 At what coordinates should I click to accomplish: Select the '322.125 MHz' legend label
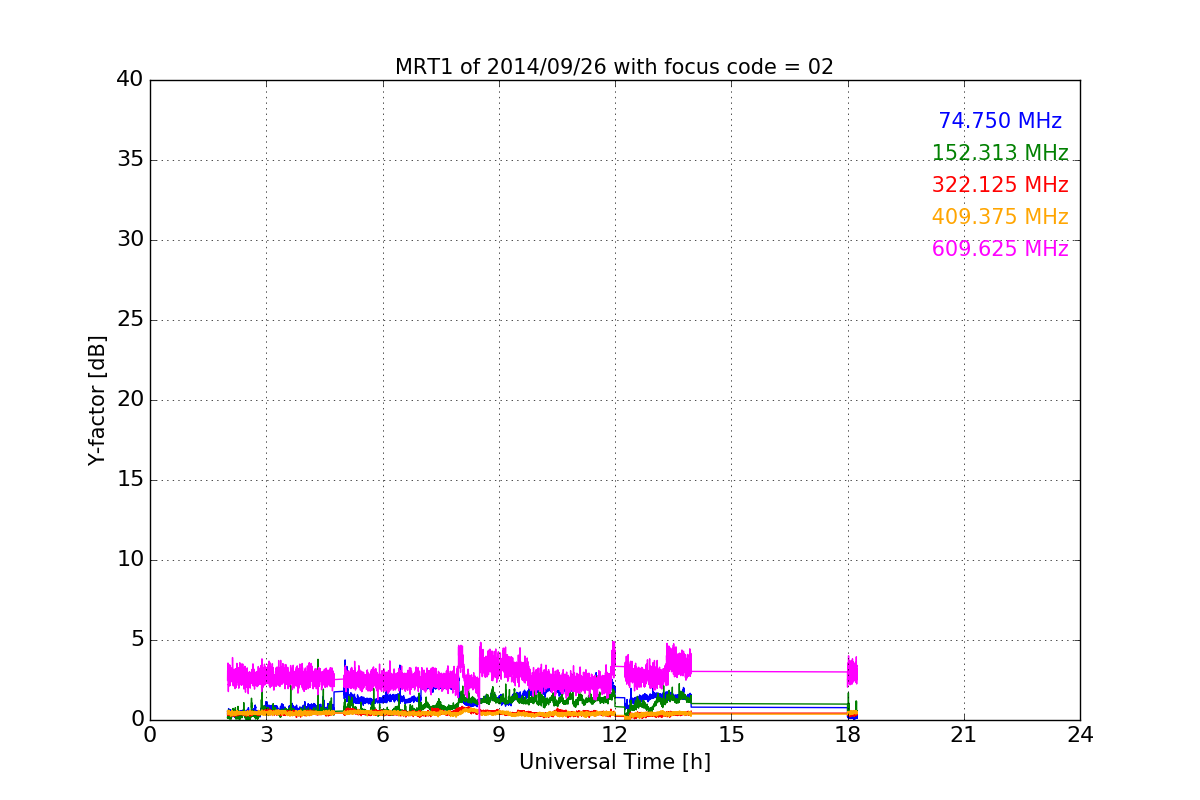(x=1000, y=185)
